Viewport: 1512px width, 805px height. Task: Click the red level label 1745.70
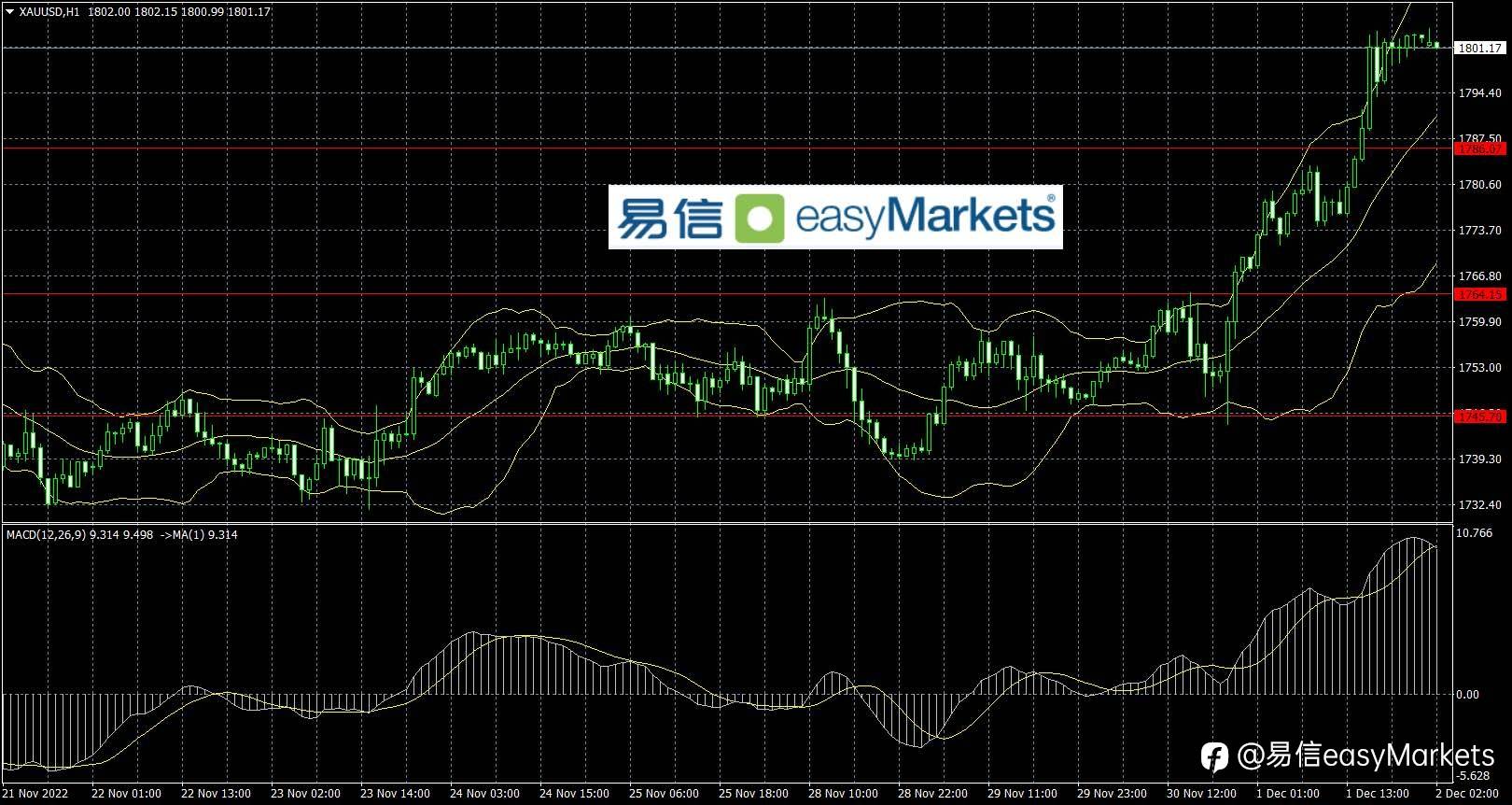pyautogui.click(x=1479, y=416)
